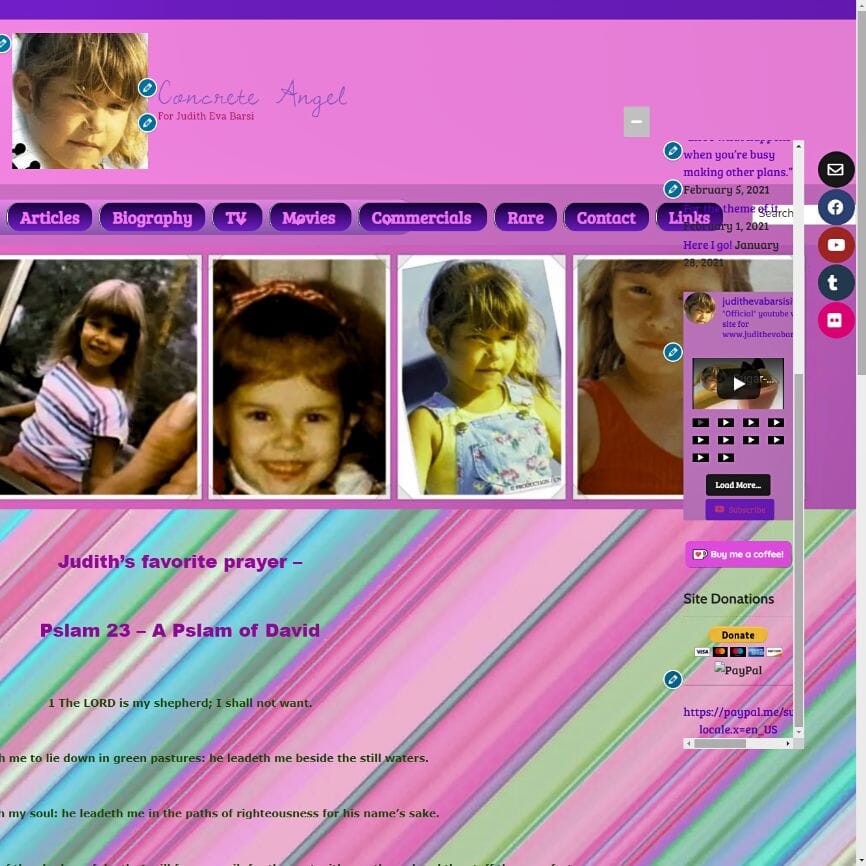Play the main YouTube video in sidebar
The height and width of the screenshot is (866, 866).
click(x=738, y=384)
